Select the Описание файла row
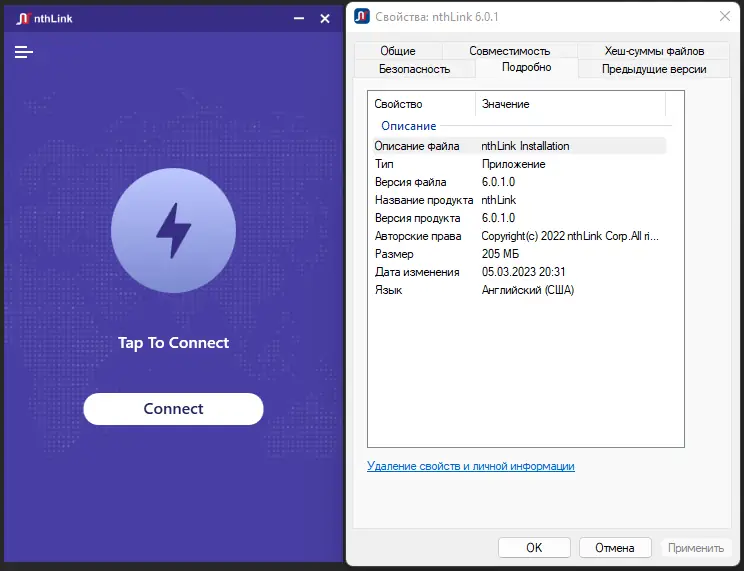744x571 pixels. tap(520, 146)
